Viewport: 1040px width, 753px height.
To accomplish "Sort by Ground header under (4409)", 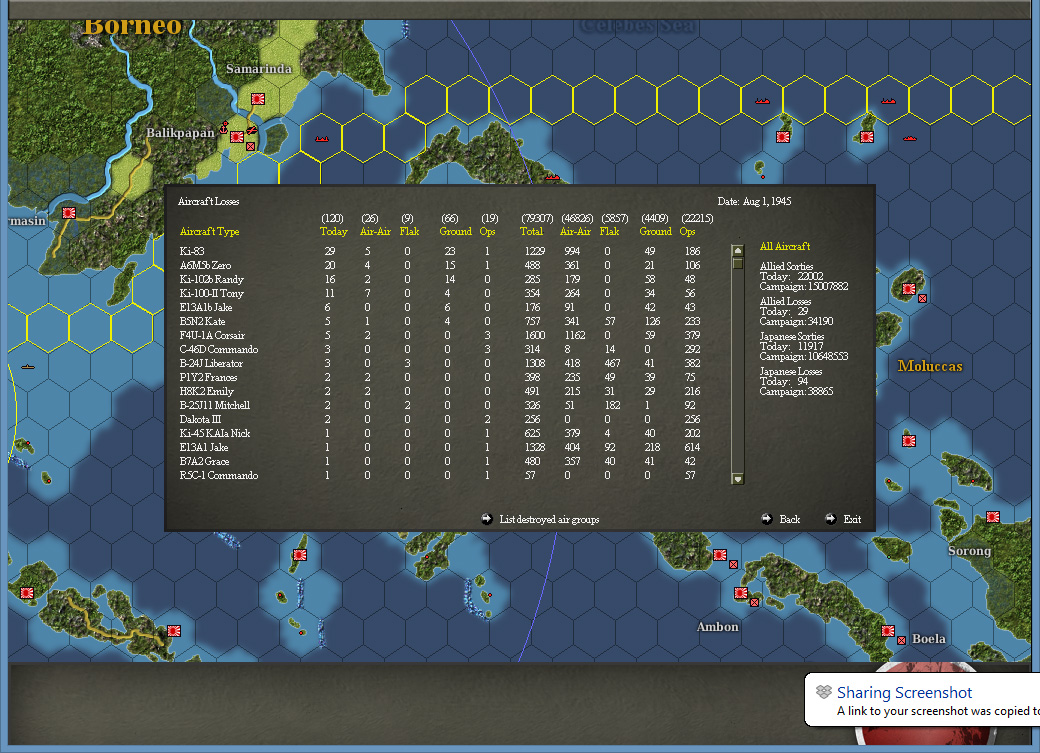I will pos(655,232).
